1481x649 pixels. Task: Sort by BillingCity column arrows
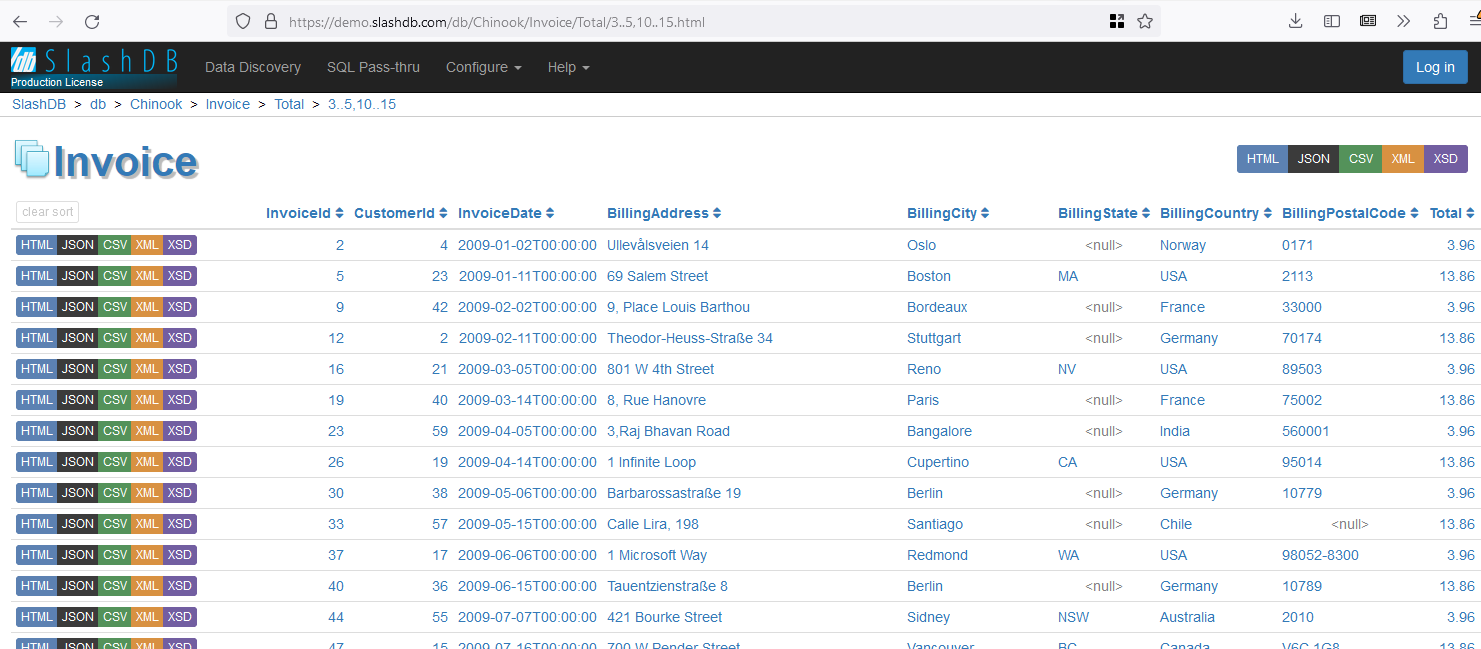(x=985, y=213)
